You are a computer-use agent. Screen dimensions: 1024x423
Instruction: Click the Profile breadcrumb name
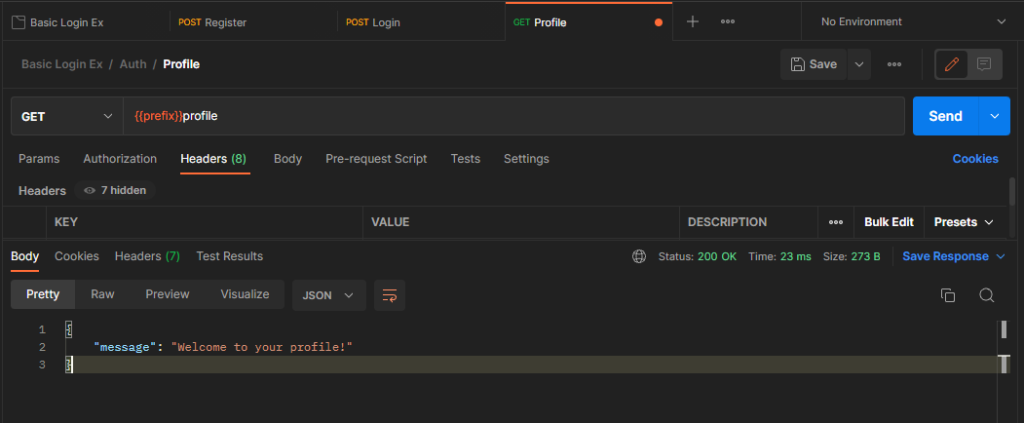pos(181,64)
